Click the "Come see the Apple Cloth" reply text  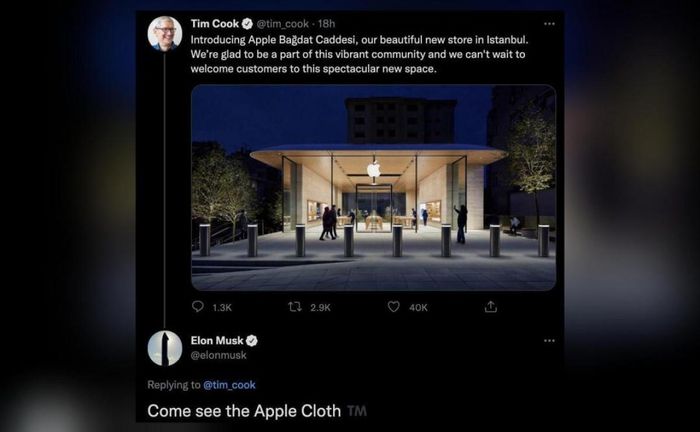pos(245,410)
